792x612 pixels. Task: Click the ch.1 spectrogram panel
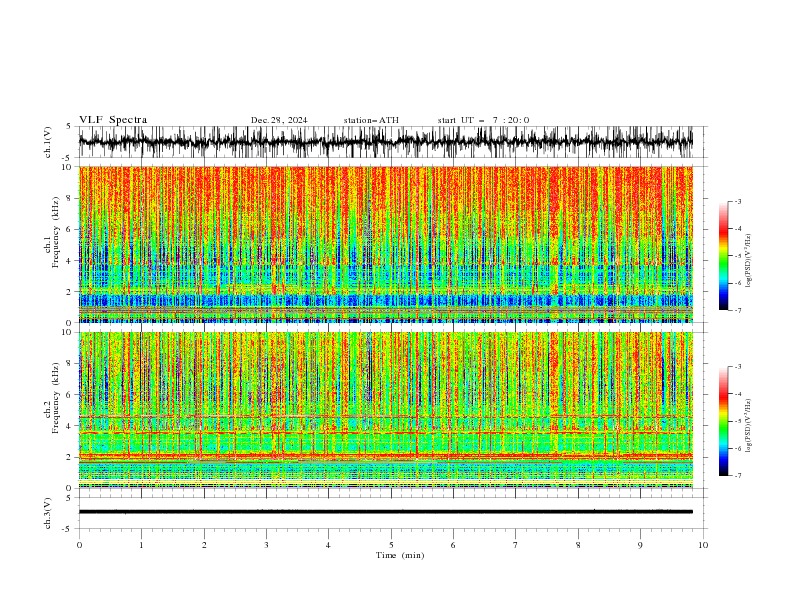point(385,244)
